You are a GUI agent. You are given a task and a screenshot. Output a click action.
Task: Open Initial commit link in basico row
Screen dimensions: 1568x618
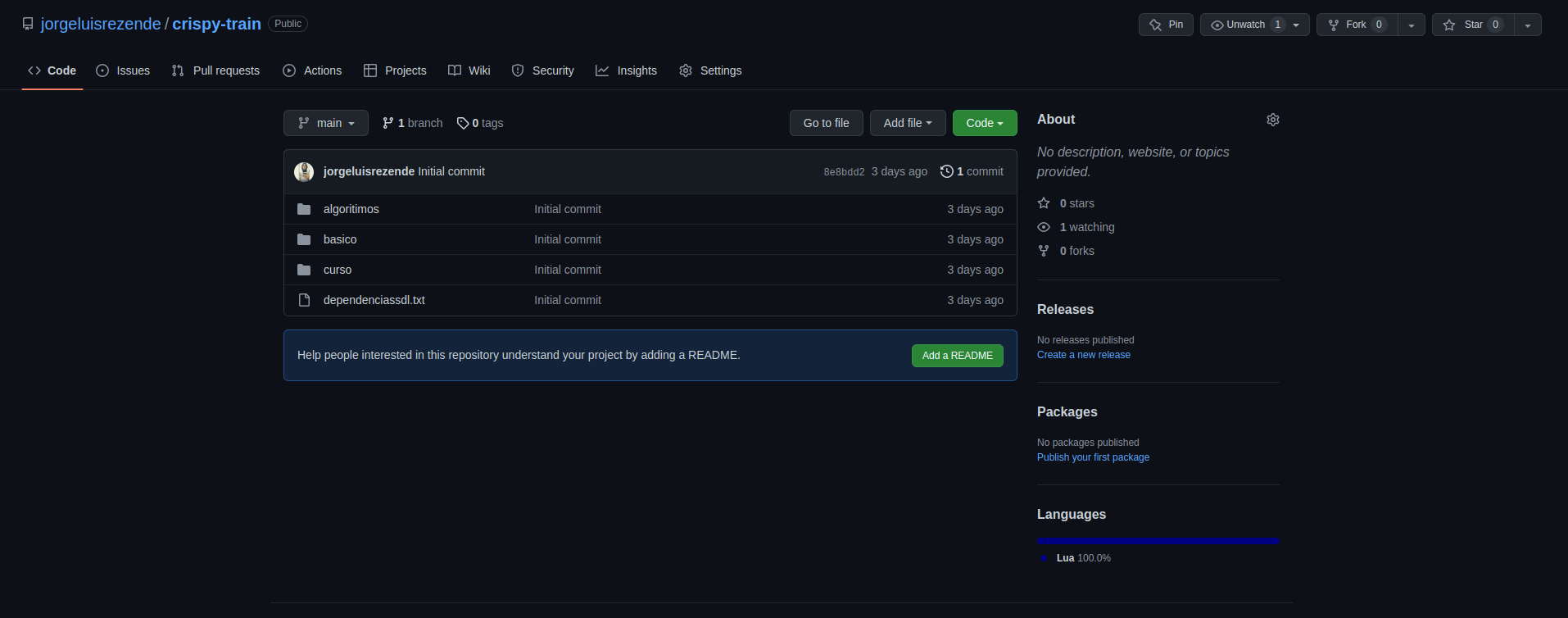(568, 239)
